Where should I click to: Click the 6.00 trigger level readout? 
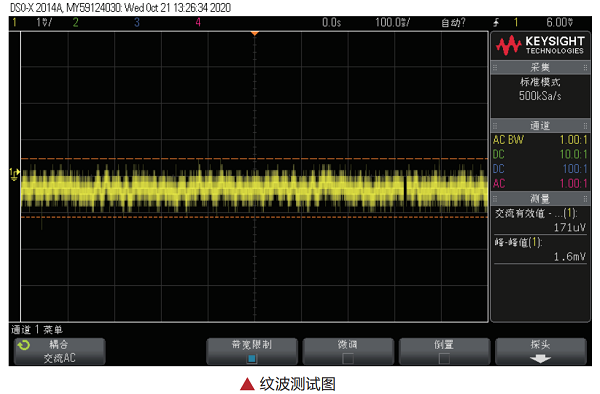(x=559, y=23)
